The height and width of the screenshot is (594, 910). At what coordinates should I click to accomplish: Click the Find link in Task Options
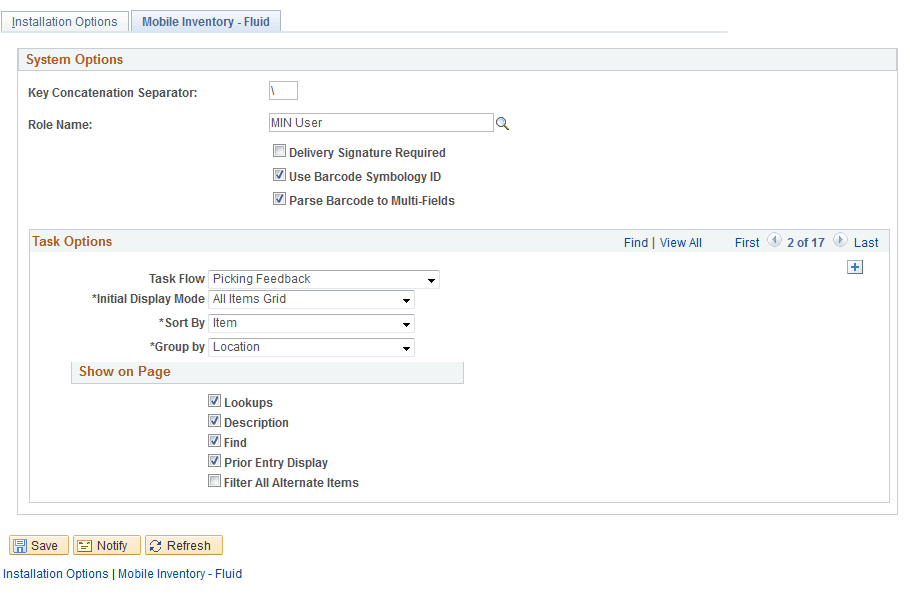pos(636,242)
